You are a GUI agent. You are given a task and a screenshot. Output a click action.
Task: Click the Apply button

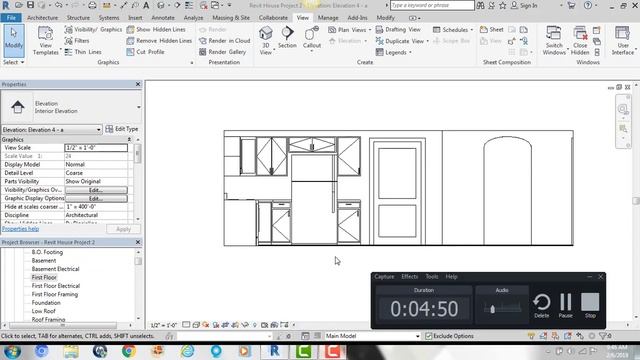(x=123, y=229)
